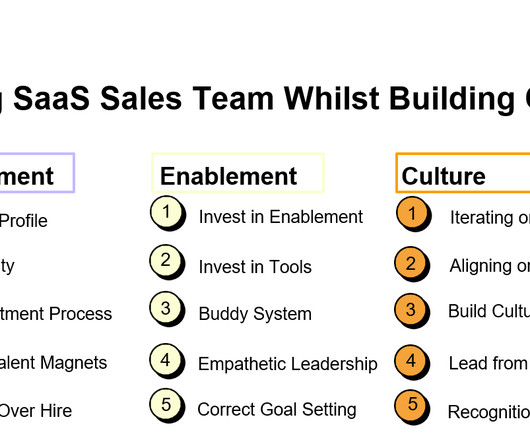
Task: Select orange number 2 circle beside Aligning
Action: (x=412, y=264)
